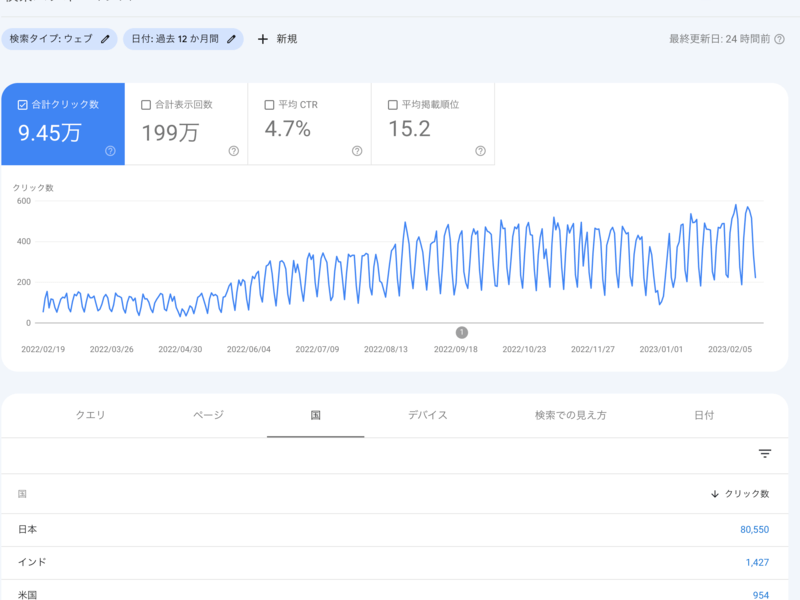Open help icon in 合計表示回数 card
This screenshot has height=600, width=800.
point(233,151)
